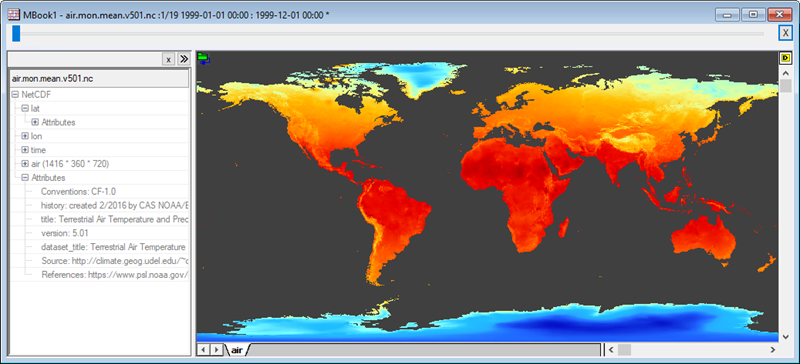Click the green data connector icon
The image size is (800, 364).
[x=204, y=58]
